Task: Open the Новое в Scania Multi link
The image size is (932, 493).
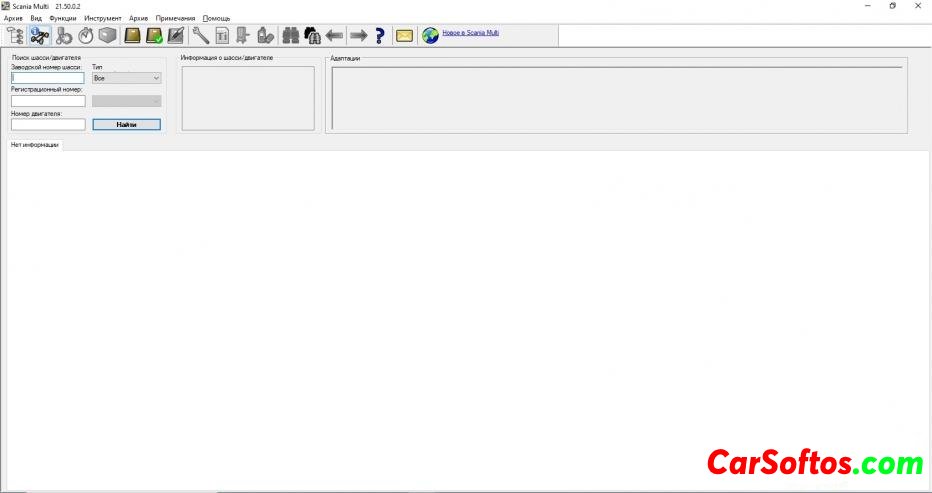Action: (470, 33)
